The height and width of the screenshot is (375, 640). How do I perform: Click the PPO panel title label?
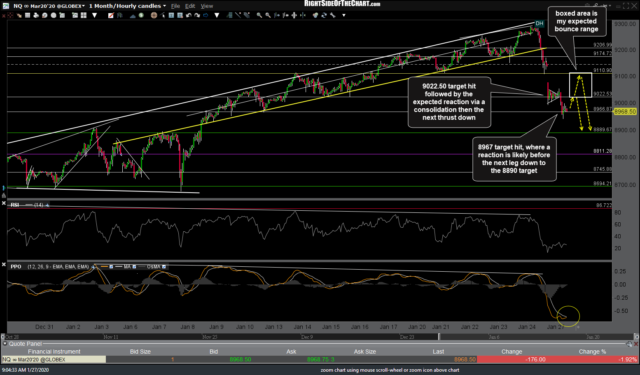coord(16,266)
